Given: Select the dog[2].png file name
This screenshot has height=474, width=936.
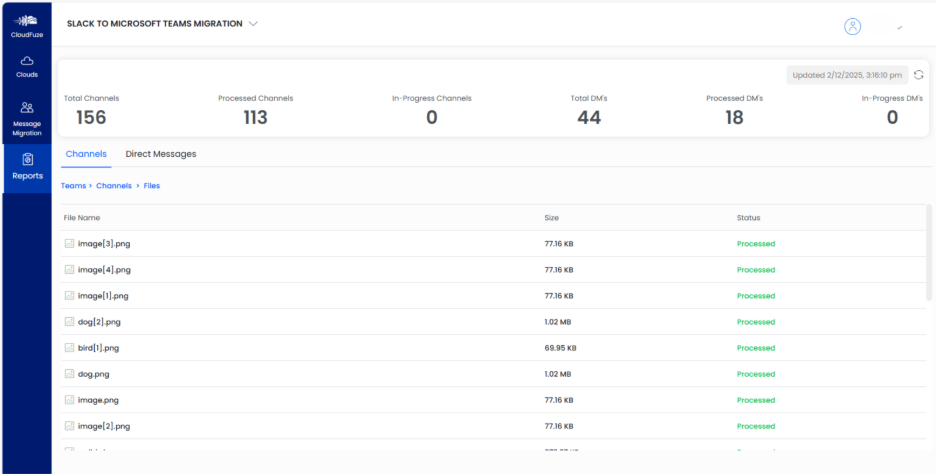Looking at the screenshot, I should tap(99, 322).
